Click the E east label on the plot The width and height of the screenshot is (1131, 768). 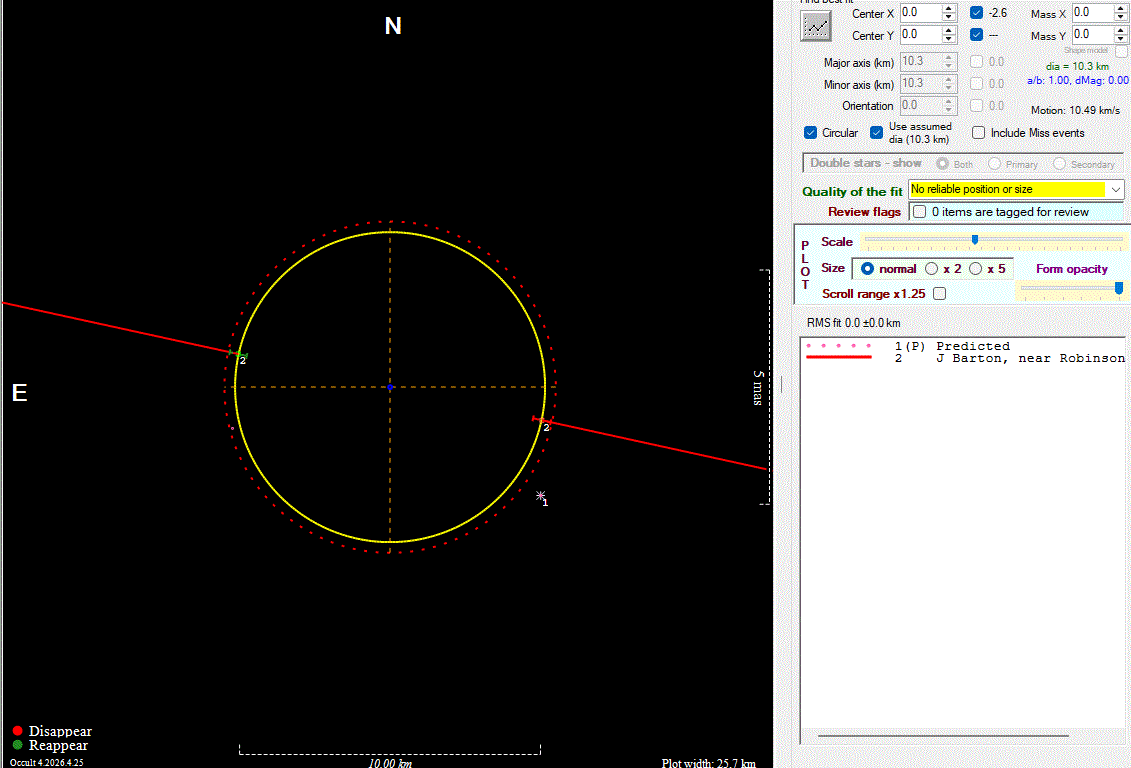[x=19, y=393]
